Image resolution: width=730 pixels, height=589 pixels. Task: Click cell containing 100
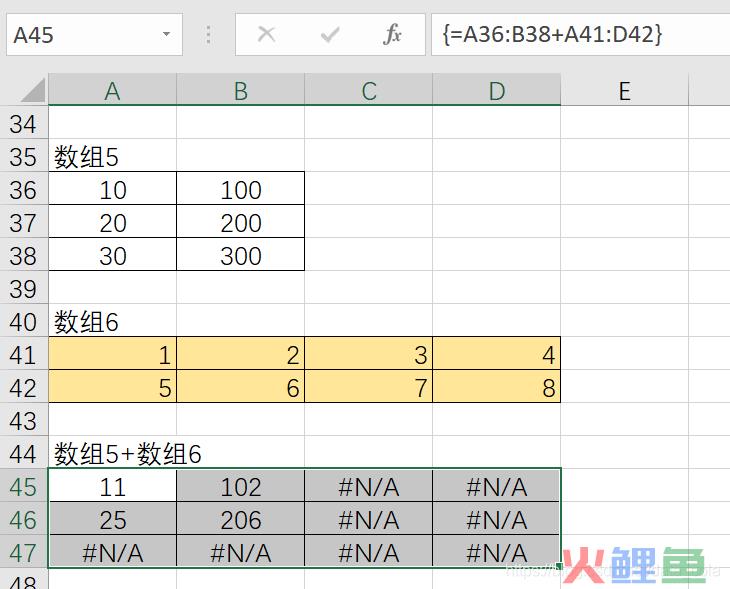pos(241,190)
